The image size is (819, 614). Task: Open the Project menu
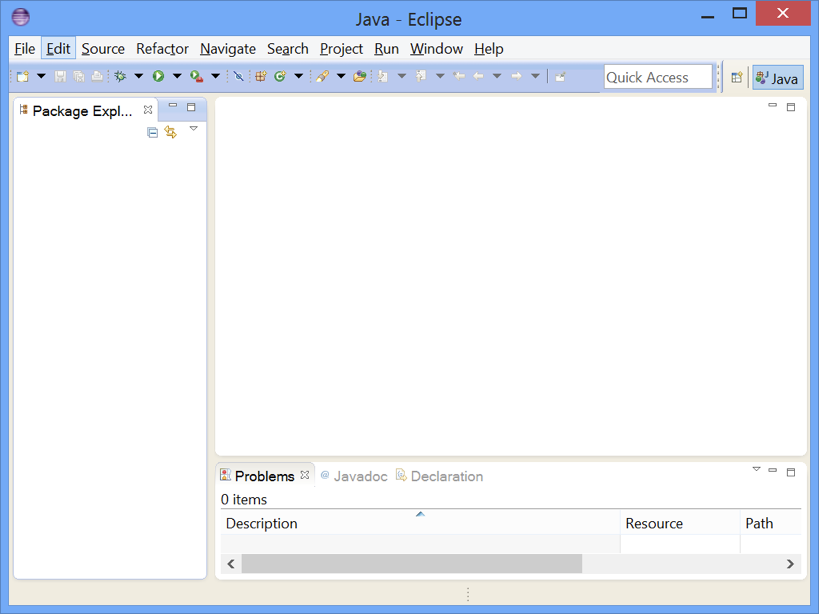pos(341,49)
